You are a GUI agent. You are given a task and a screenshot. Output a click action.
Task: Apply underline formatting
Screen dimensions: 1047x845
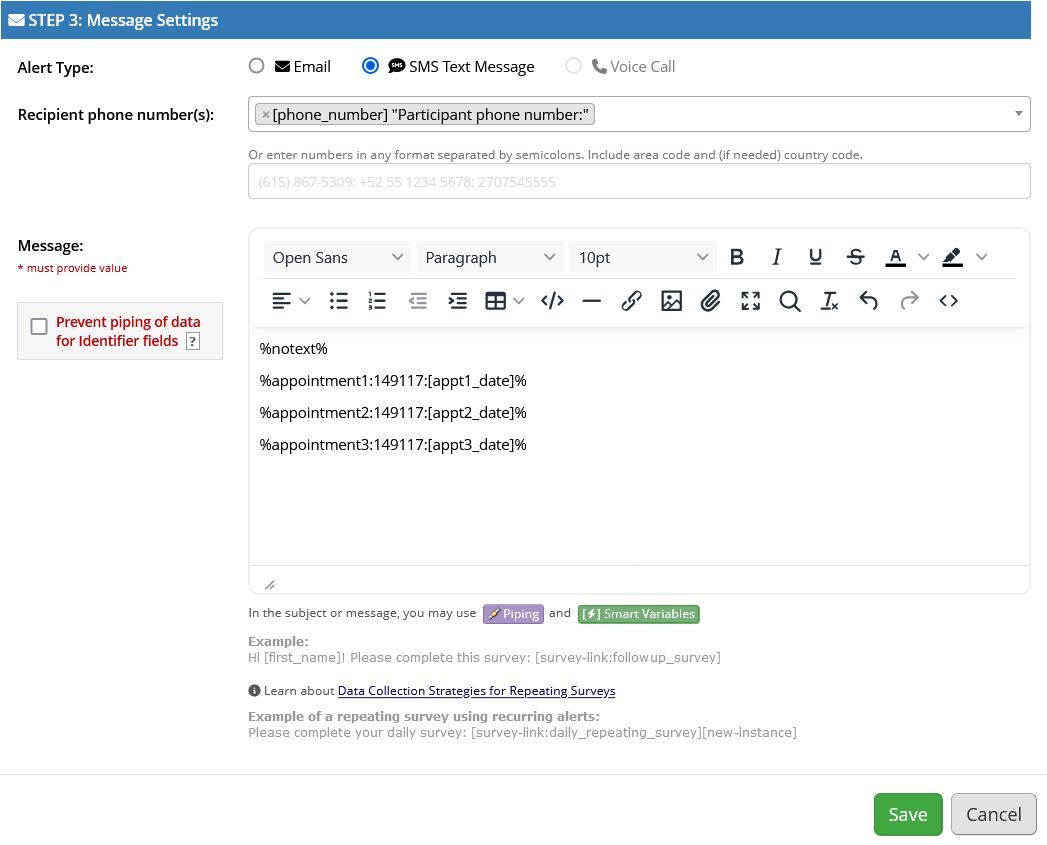pyautogui.click(x=815, y=257)
